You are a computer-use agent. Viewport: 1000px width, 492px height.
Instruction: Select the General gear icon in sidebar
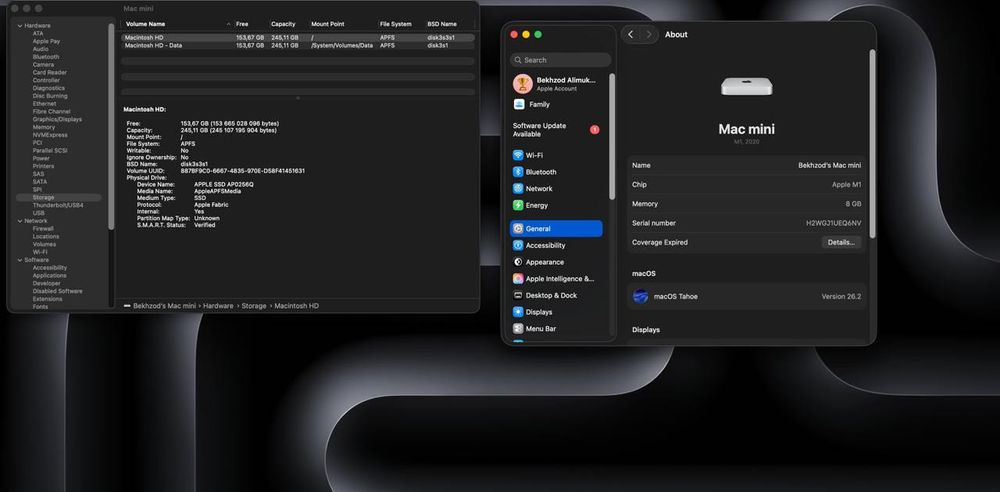[x=518, y=228]
